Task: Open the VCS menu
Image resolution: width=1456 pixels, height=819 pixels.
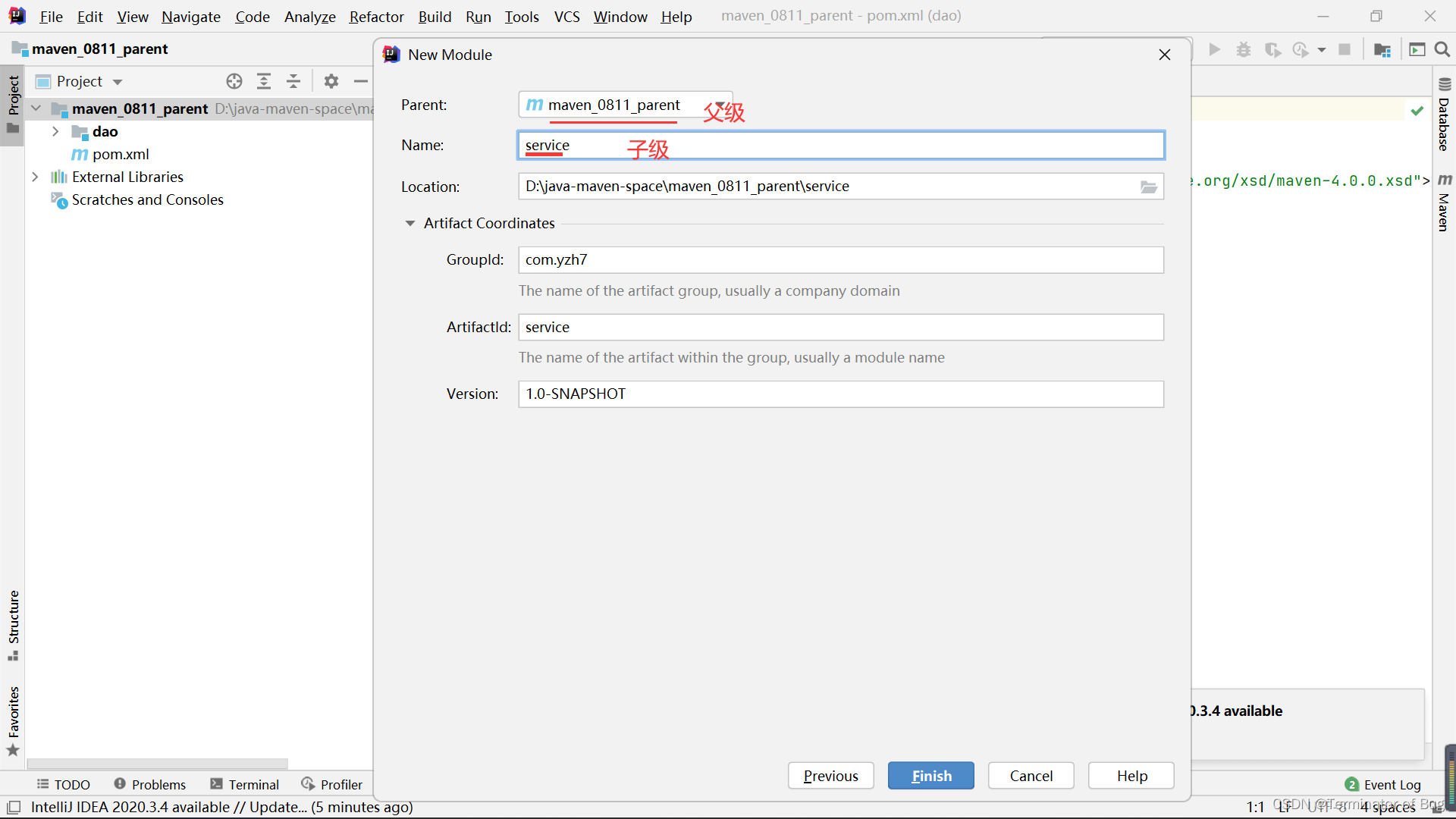Action: point(566,16)
